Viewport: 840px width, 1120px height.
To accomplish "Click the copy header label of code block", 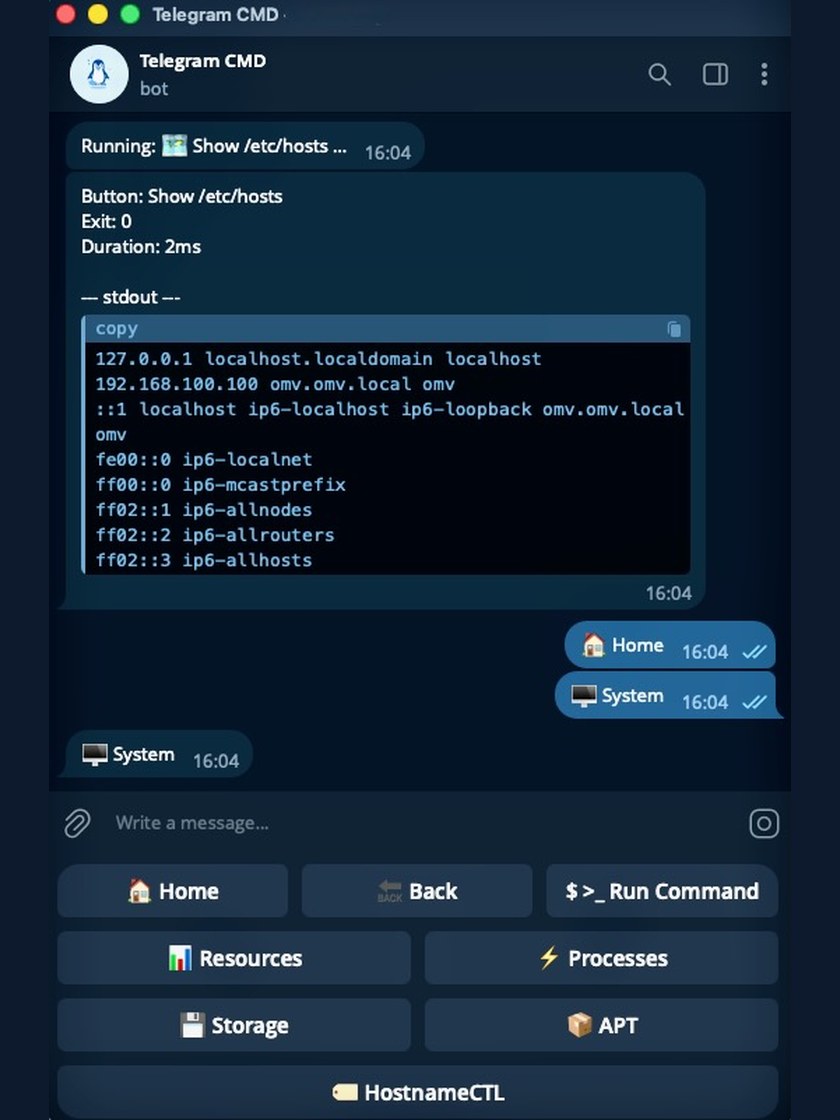I will pos(116,329).
